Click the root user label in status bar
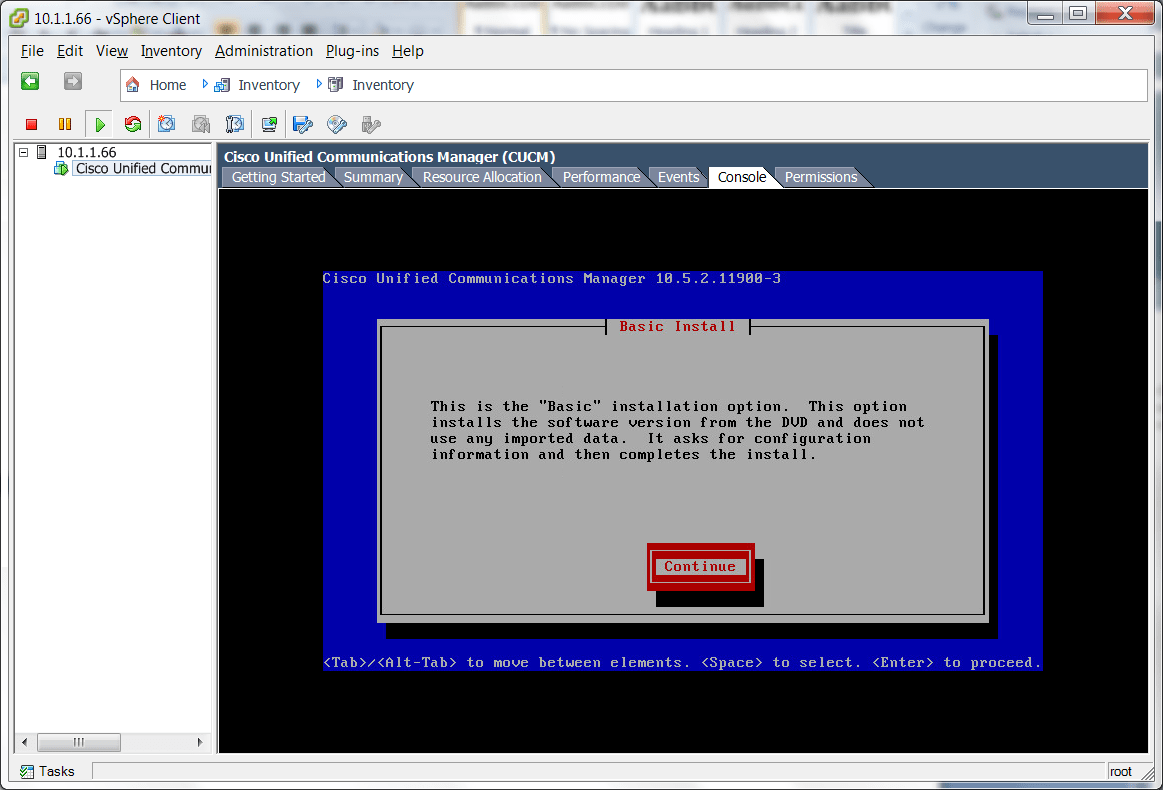Screen dimensions: 1163x790 [1121, 771]
